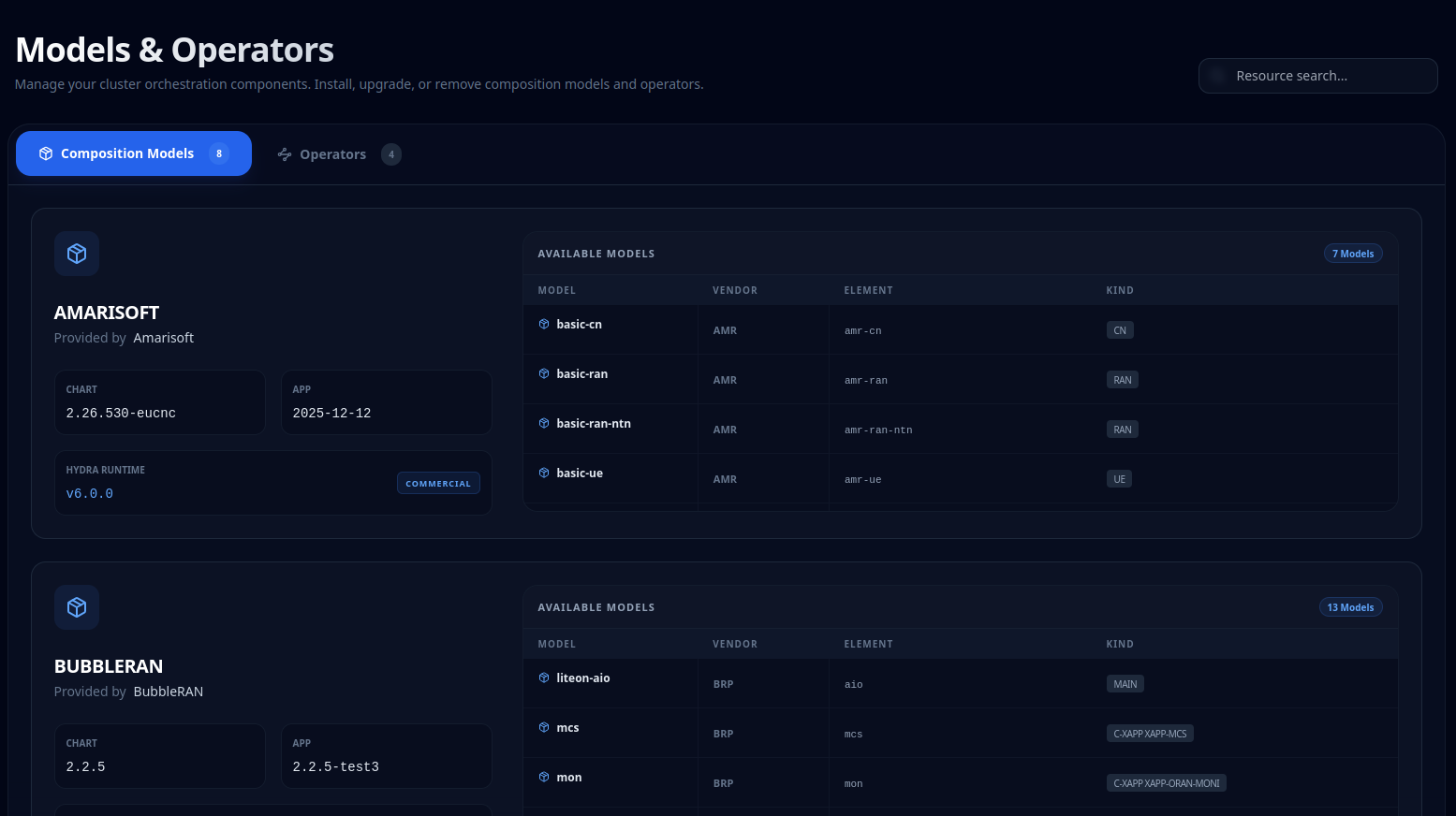Click the AMARISOFT card title
The image size is (1456, 816).
point(107,313)
